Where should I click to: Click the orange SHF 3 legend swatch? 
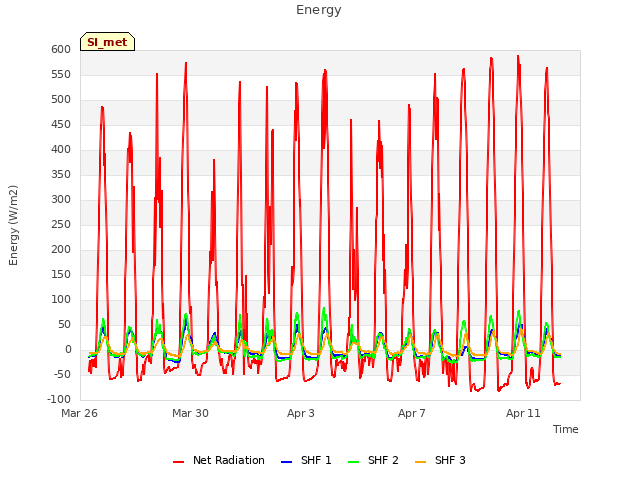tap(420, 462)
